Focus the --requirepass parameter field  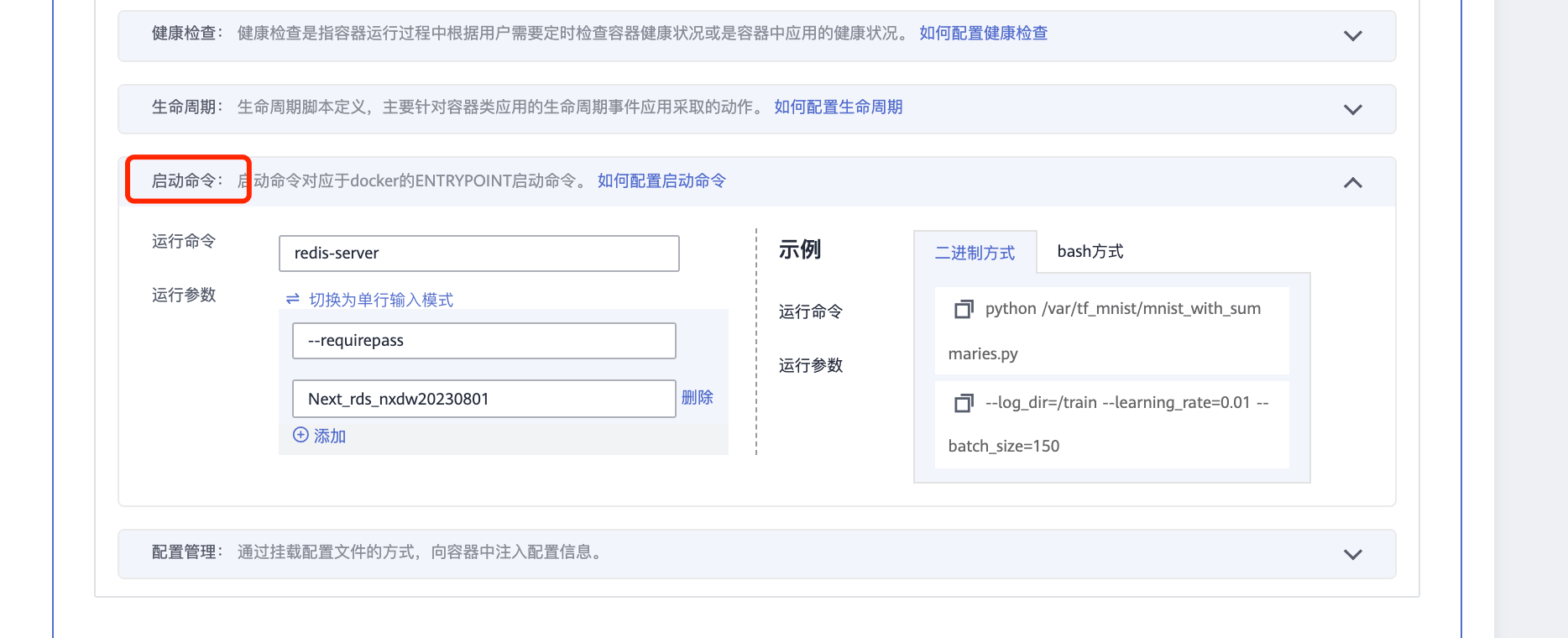(x=483, y=341)
